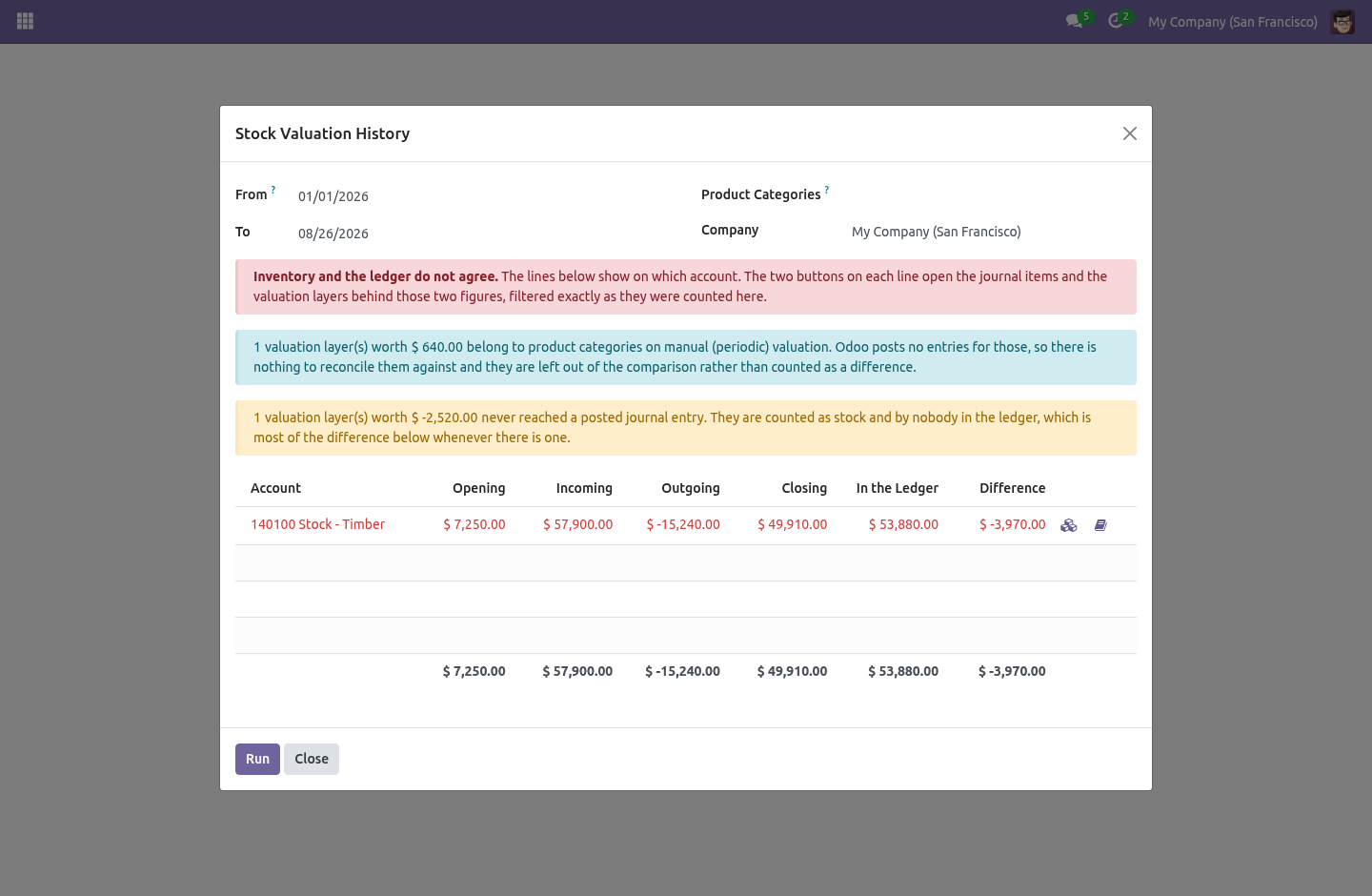Viewport: 1372px width, 896px height.
Task: Click the Account column header
Action: click(x=275, y=488)
